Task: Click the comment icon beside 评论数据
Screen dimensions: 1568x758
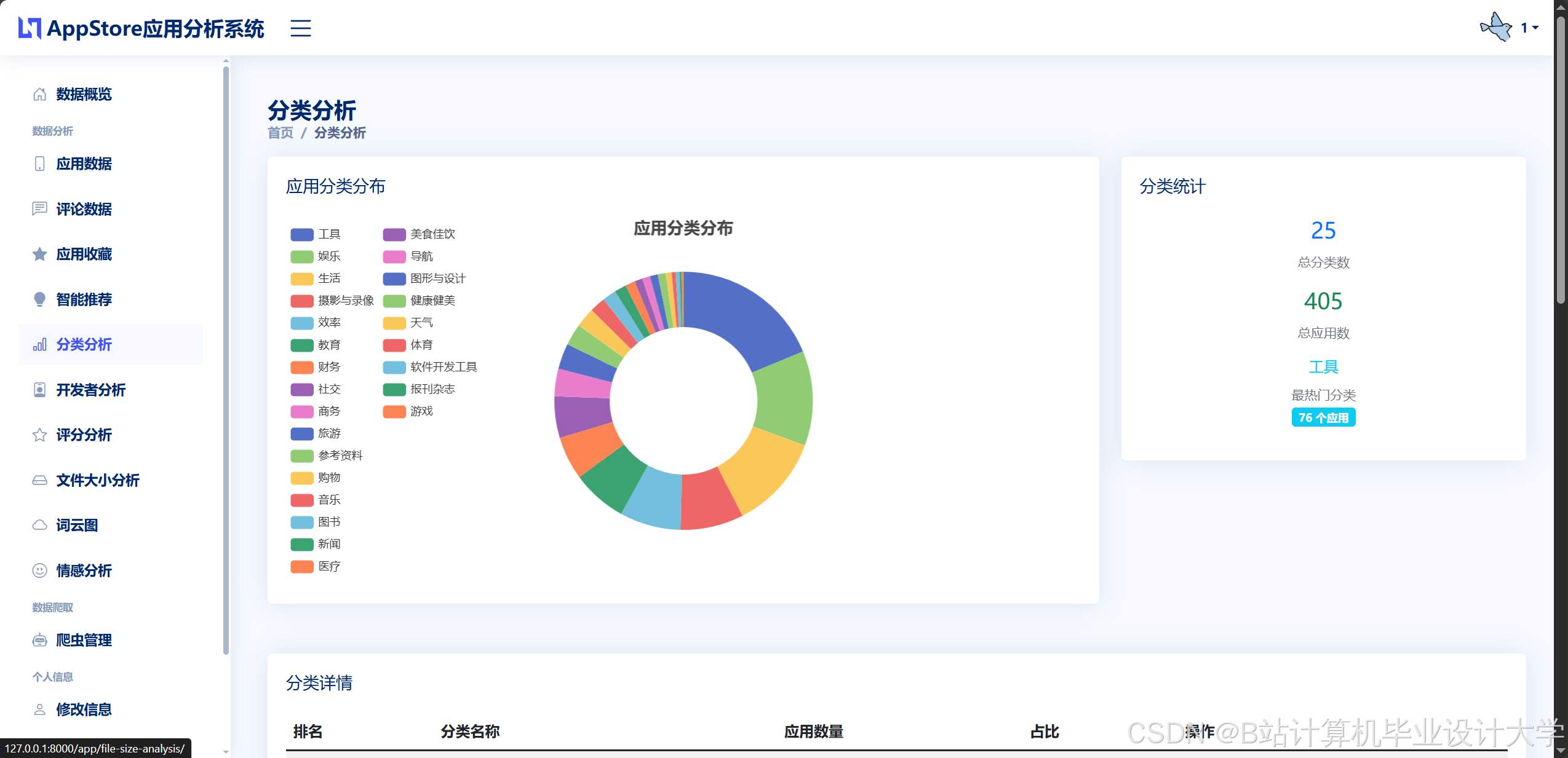Action: point(39,209)
